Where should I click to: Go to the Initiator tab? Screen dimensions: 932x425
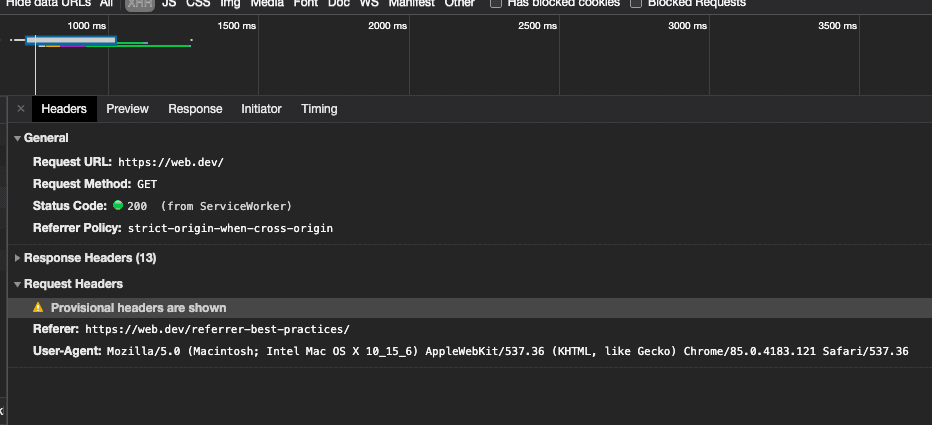pyautogui.click(x=261, y=109)
